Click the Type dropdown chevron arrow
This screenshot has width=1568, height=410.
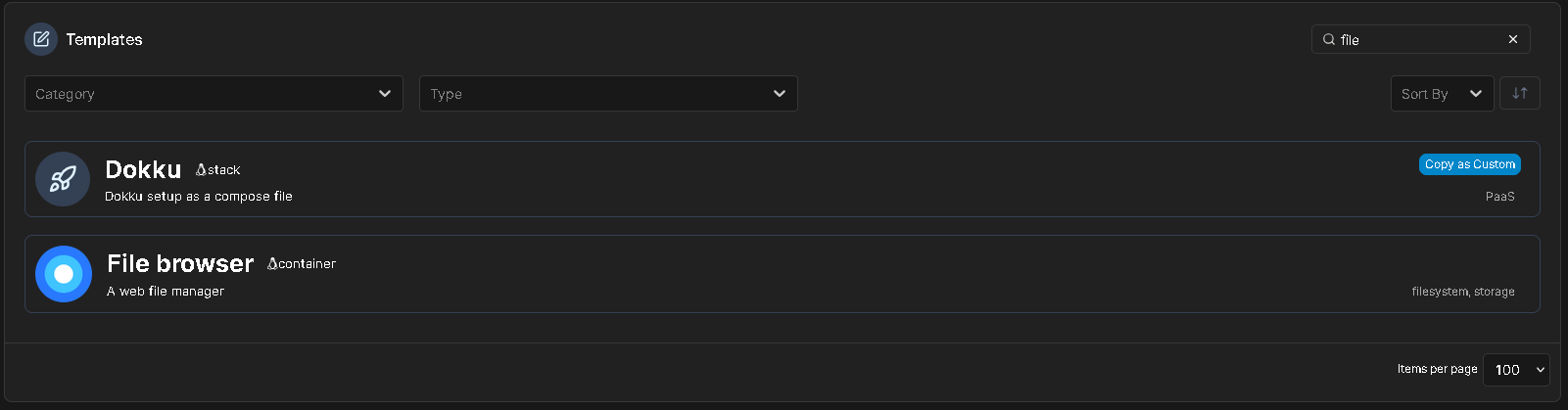point(780,94)
